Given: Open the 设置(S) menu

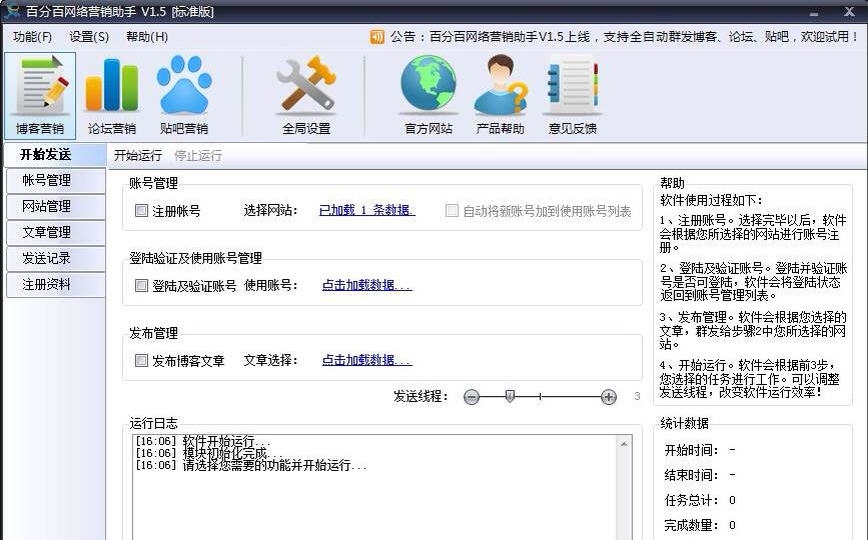Looking at the screenshot, I should click(89, 37).
